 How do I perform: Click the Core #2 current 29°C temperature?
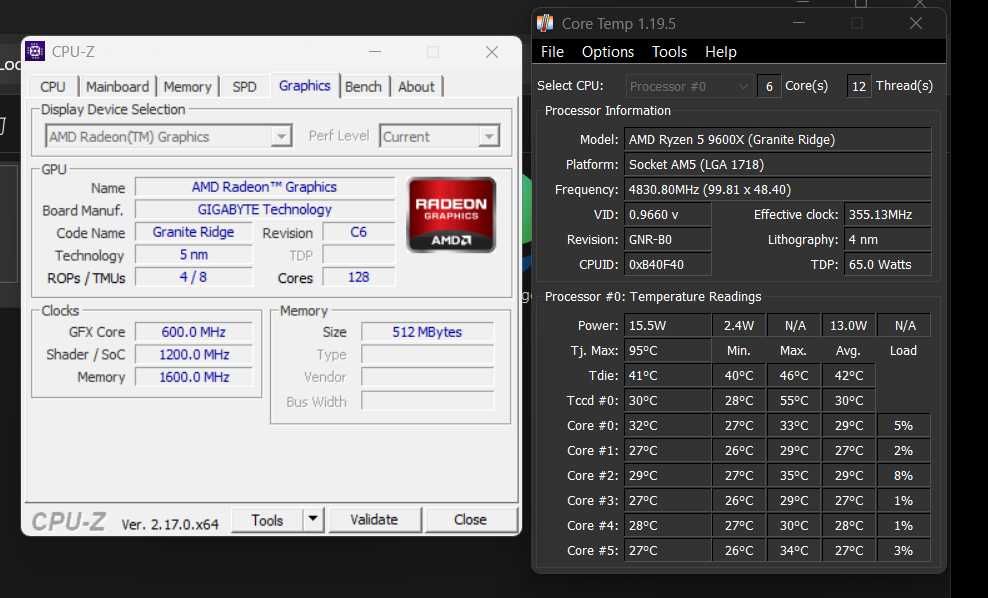pyautogui.click(x=668, y=476)
